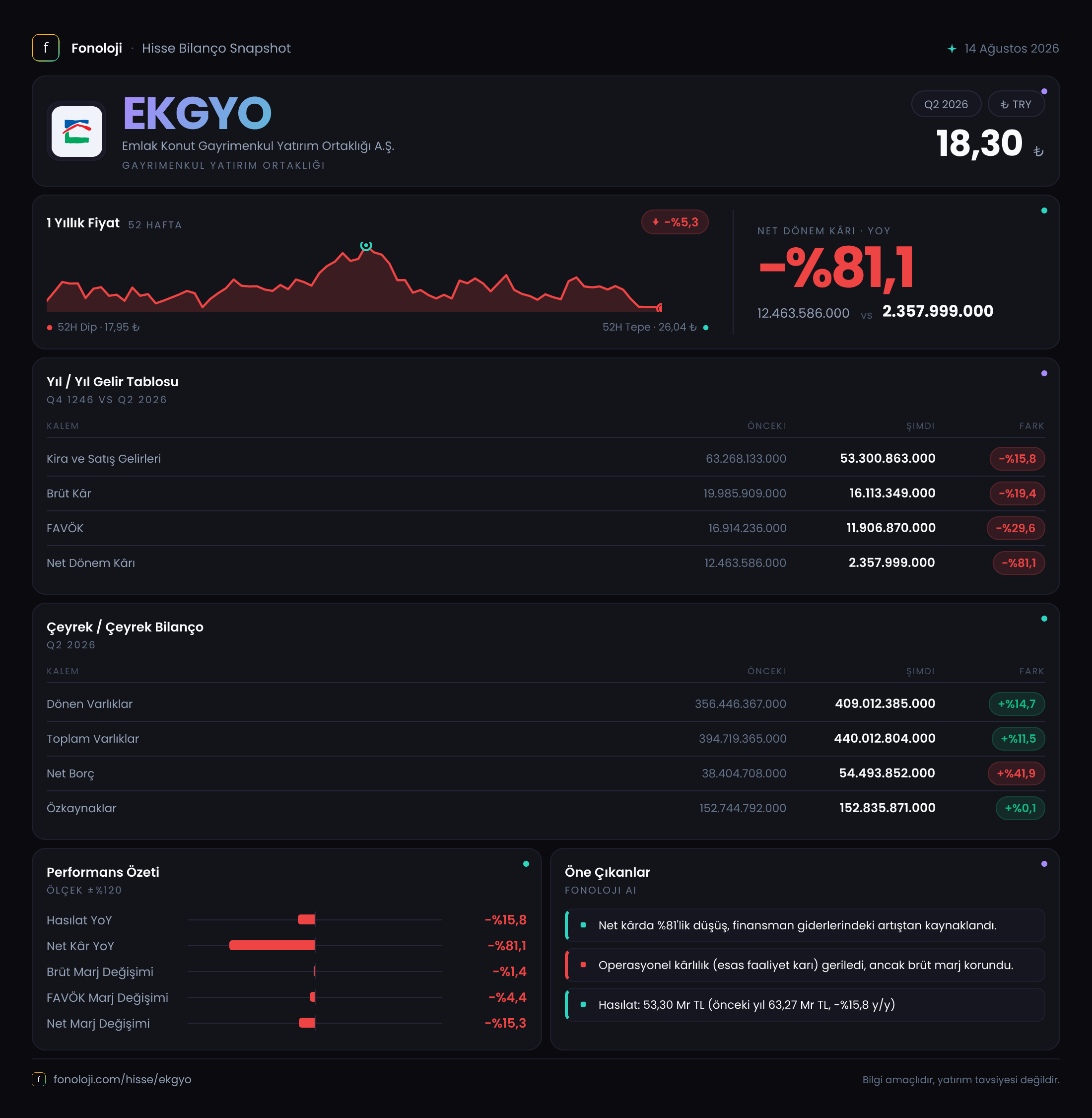
Task: Click the small Fonoloji icon in footer
Action: point(38,1079)
